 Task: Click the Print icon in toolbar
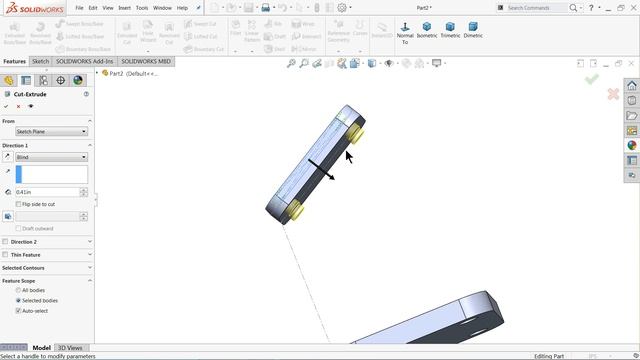[x=266, y=7]
